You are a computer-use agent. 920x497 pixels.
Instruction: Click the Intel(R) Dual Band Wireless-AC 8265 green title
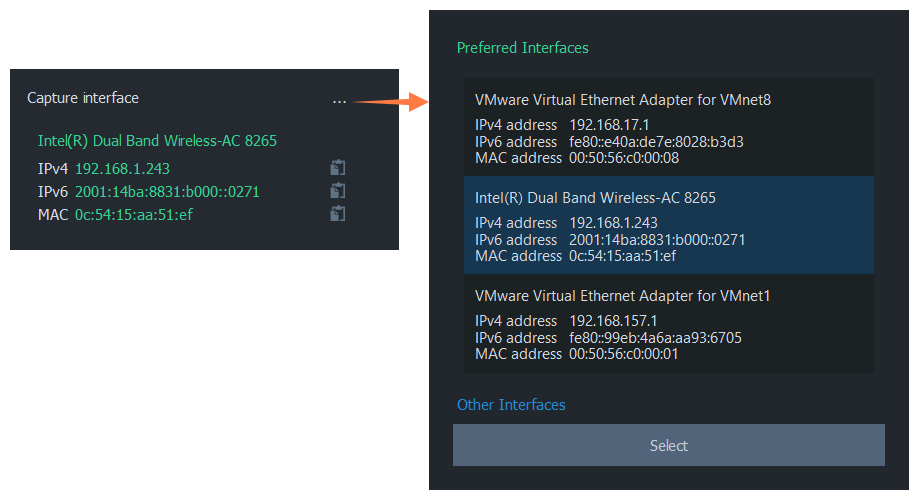(157, 141)
